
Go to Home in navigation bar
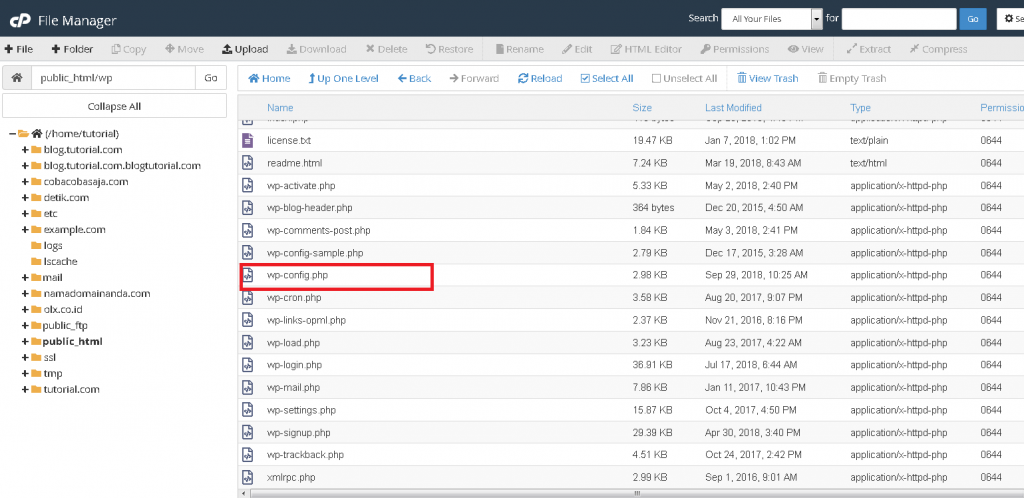point(269,78)
